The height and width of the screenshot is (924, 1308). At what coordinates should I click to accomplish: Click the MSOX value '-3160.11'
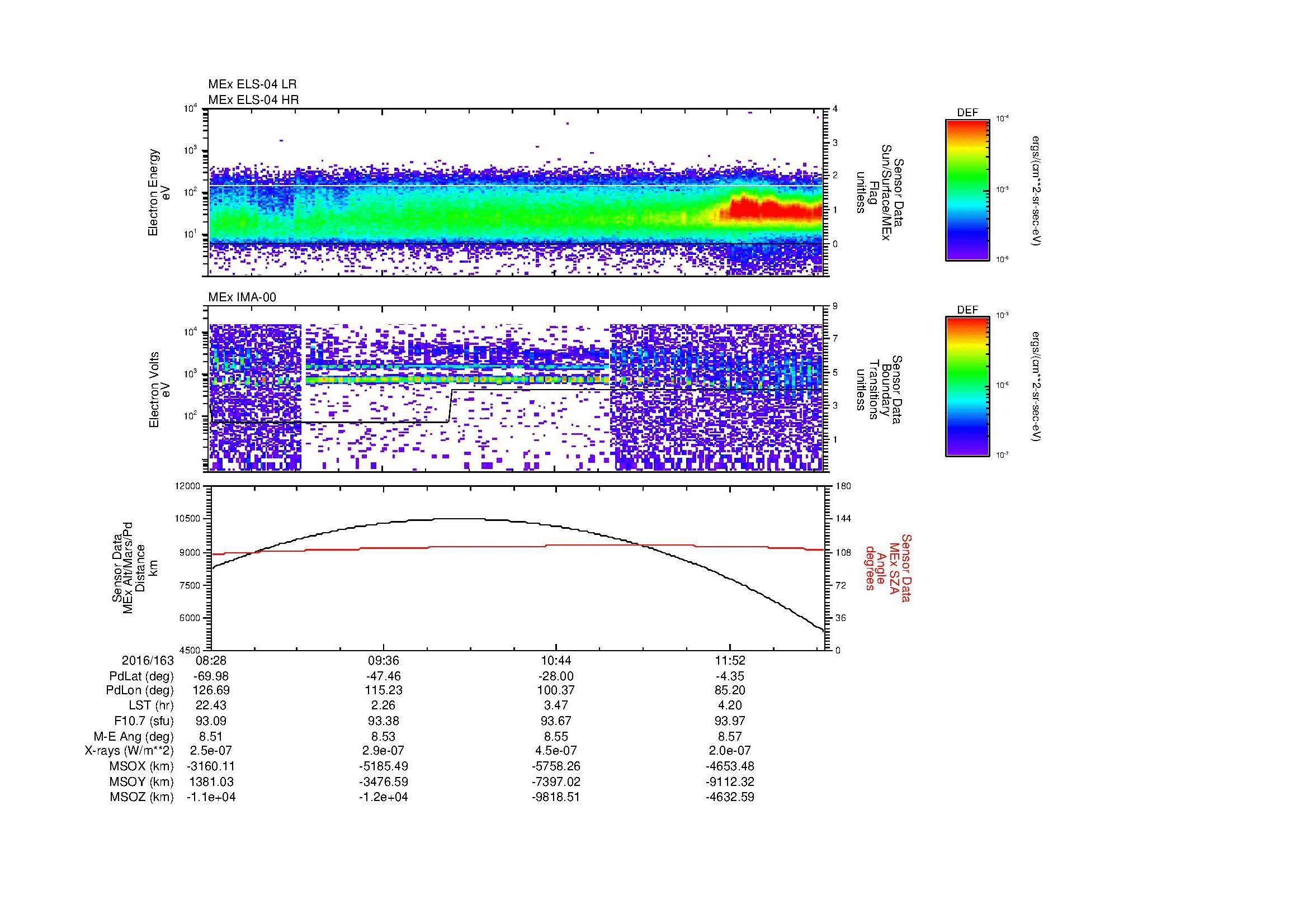tap(211, 766)
